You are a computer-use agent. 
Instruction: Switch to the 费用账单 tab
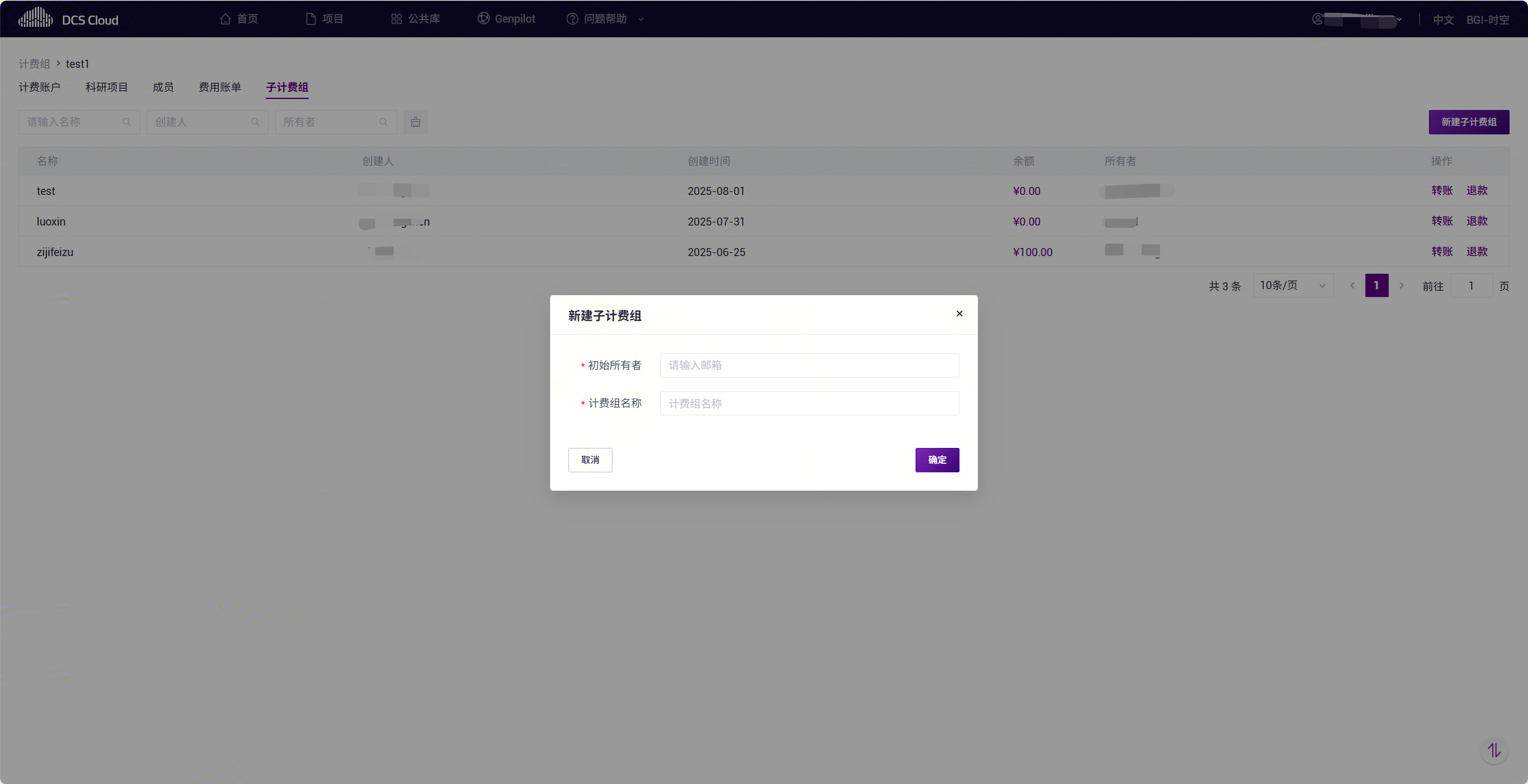(x=219, y=87)
